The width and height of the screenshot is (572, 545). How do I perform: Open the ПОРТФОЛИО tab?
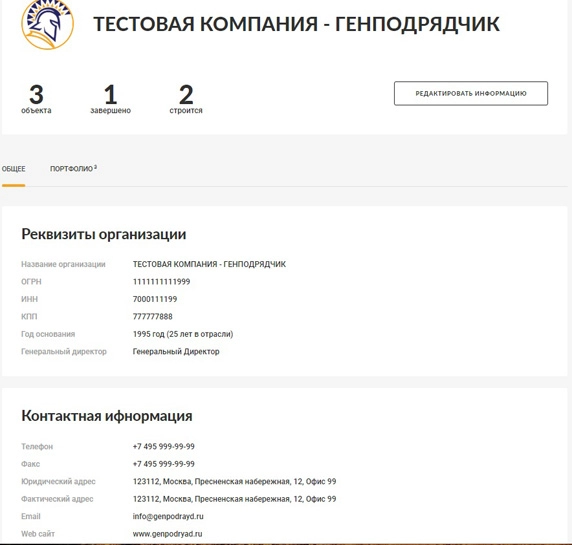point(73,169)
